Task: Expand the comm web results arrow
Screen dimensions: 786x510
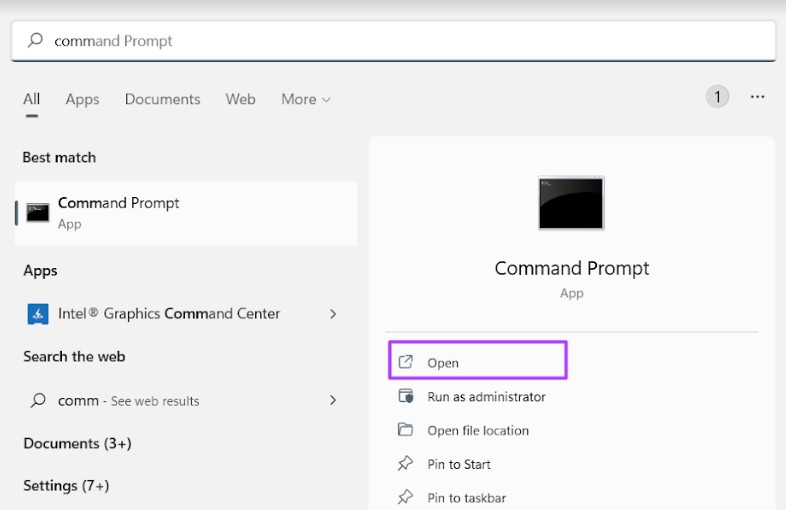Action: pyautogui.click(x=333, y=400)
